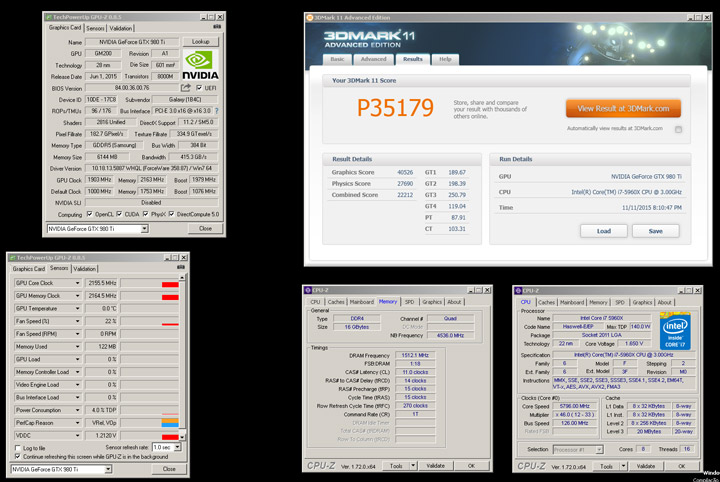Click Close in GPU-Z Graphics Card window
720x482 pixels.
pos(205,228)
